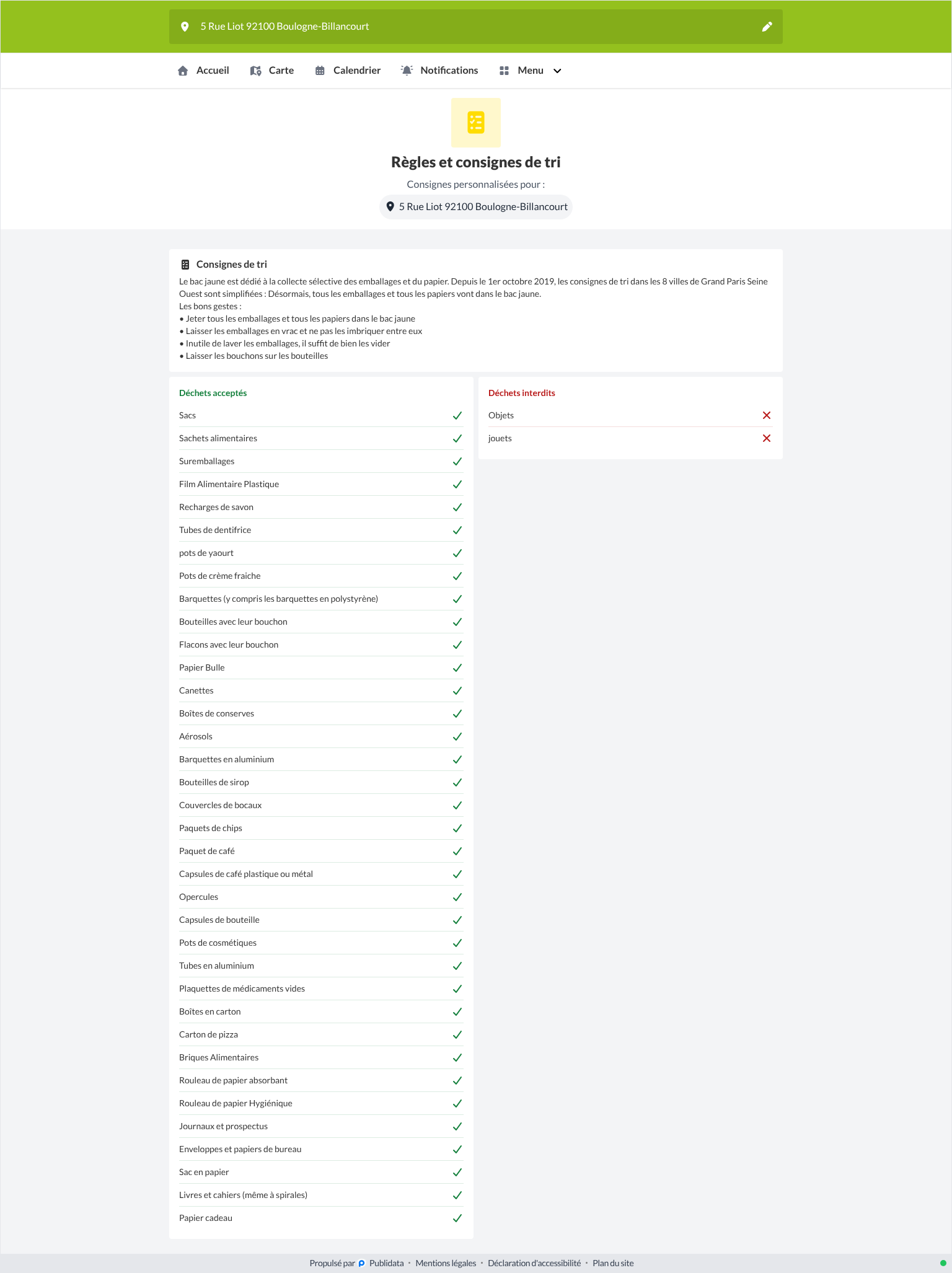Viewport: 952px width, 1273px height.
Task: Go to the Calendrier tab
Action: click(348, 71)
